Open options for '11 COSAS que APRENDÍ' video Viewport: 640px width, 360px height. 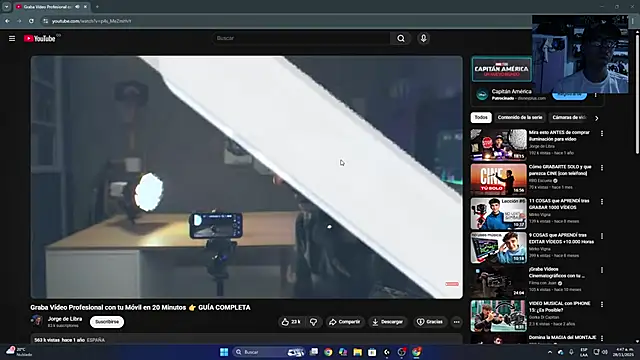click(602, 202)
